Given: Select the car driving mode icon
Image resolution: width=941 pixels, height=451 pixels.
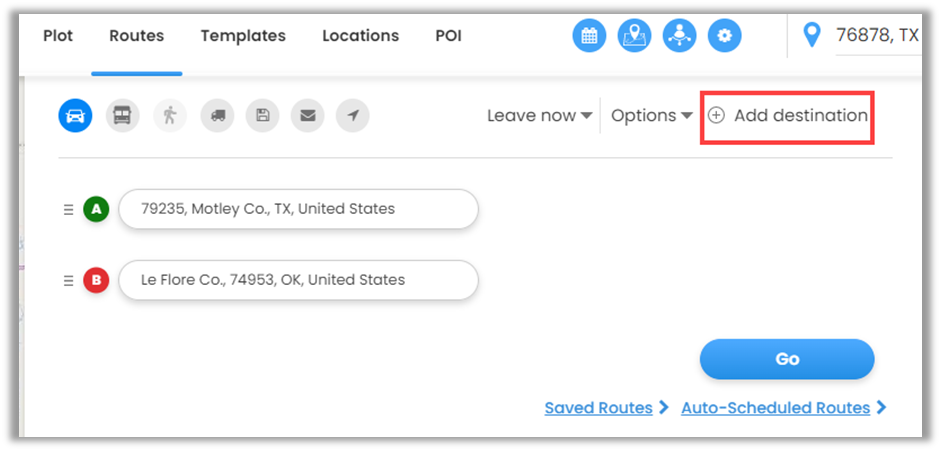Looking at the screenshot, I should pos(75,116).
